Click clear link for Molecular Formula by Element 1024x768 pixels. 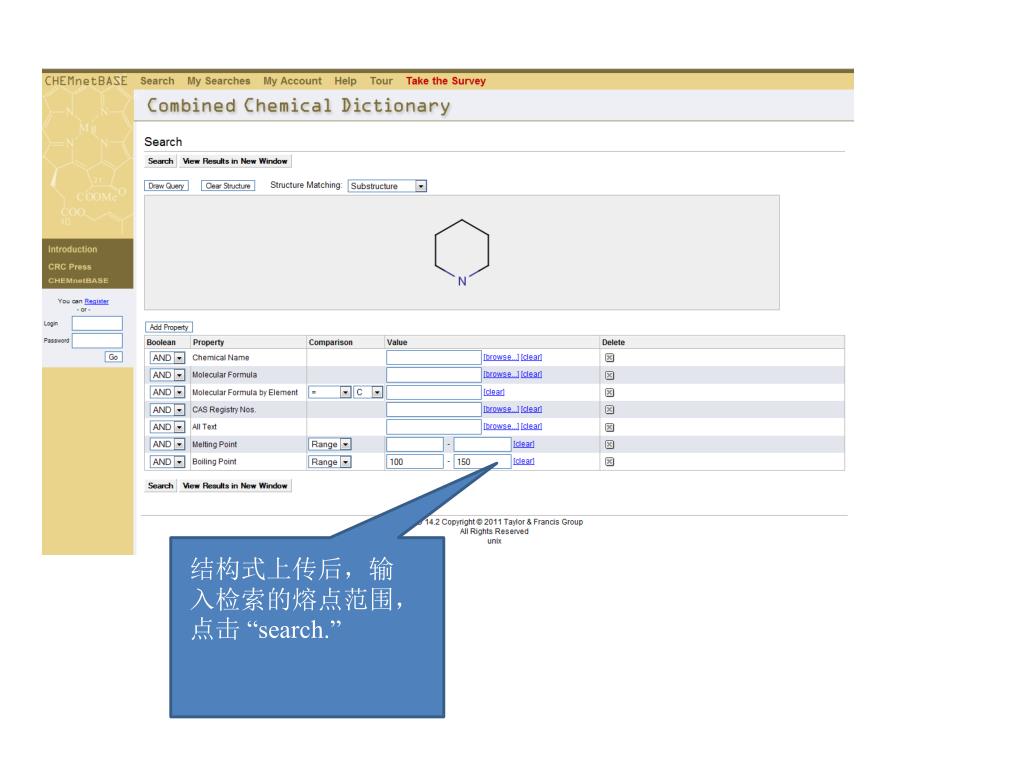(x=494, y=392)
